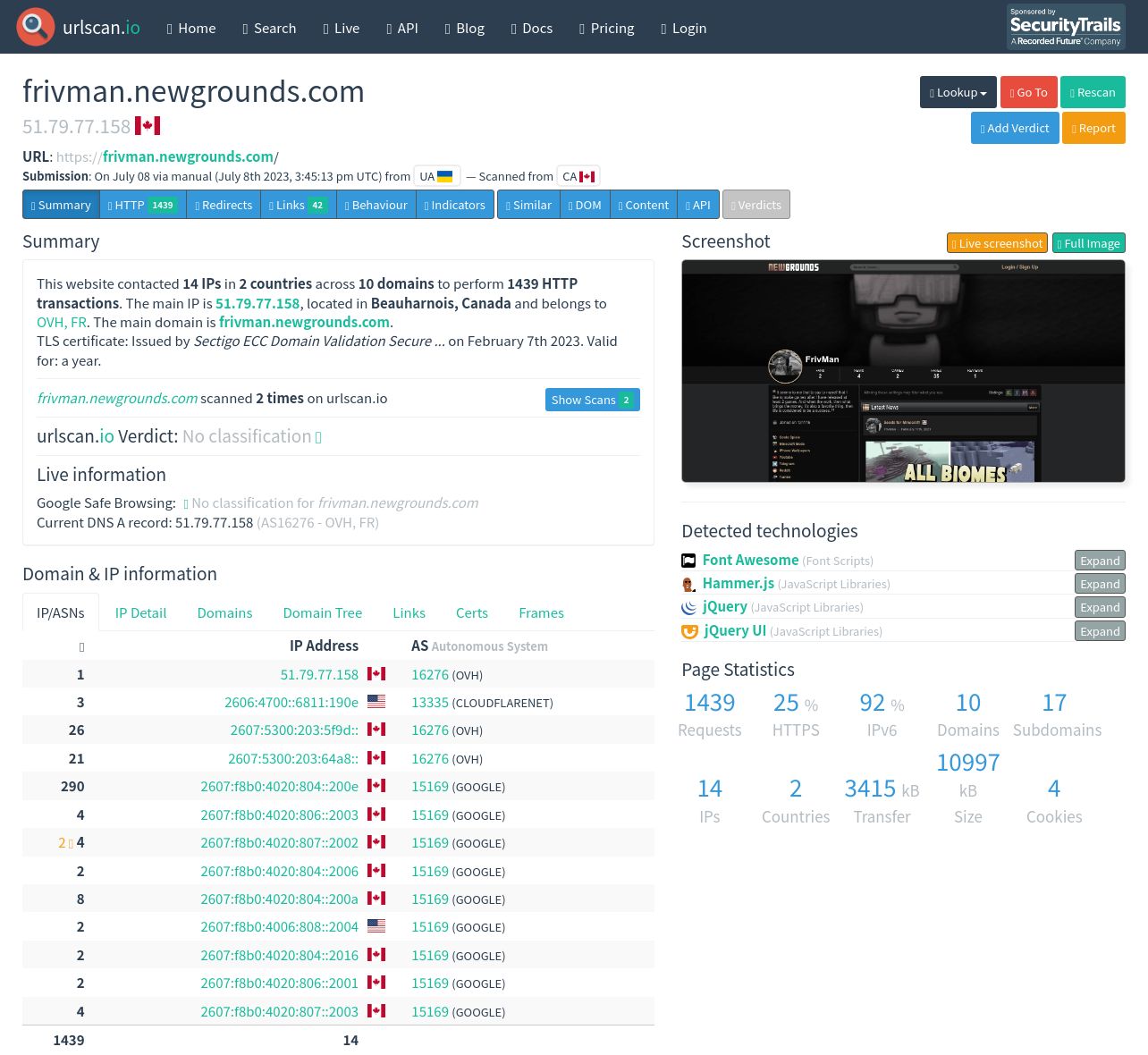Click the Links tab in Domain & IP information
Screen dimensions: 1148x1055
409,612
